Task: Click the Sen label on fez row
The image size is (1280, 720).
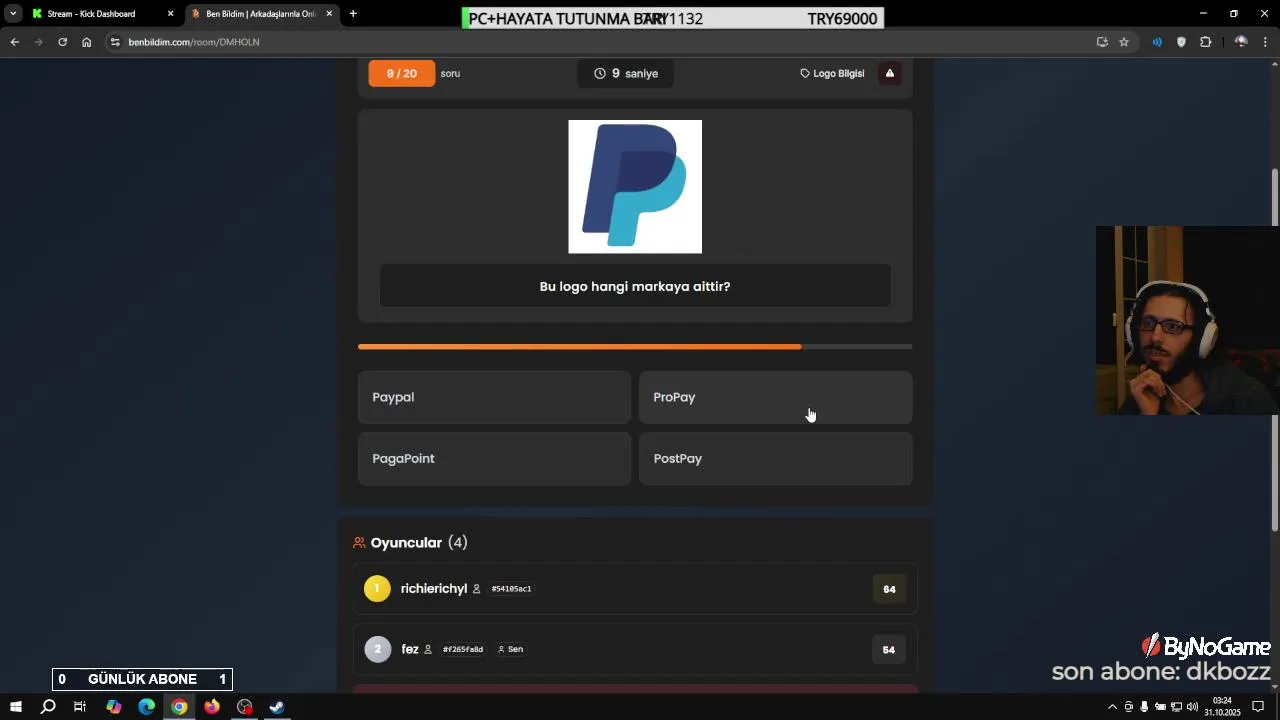Action: point(511,649)
